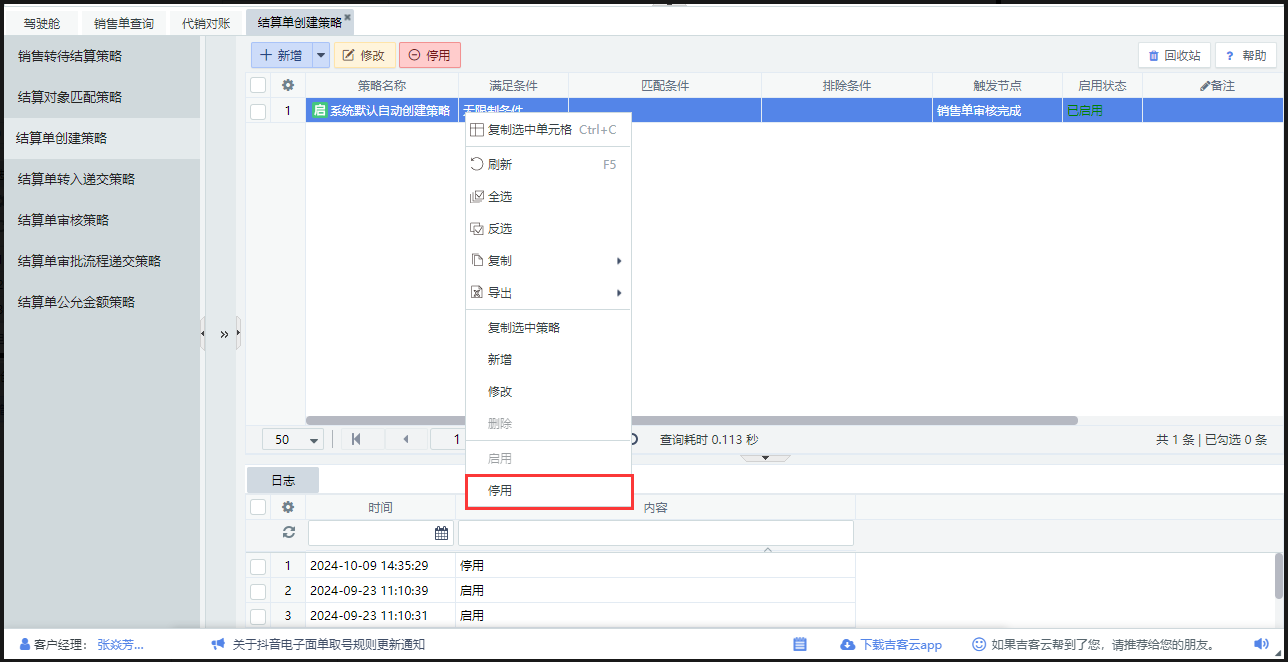1288x662 pixels.
Task: Open the 回收站 recycle bin button
Action: [1174, 56]
